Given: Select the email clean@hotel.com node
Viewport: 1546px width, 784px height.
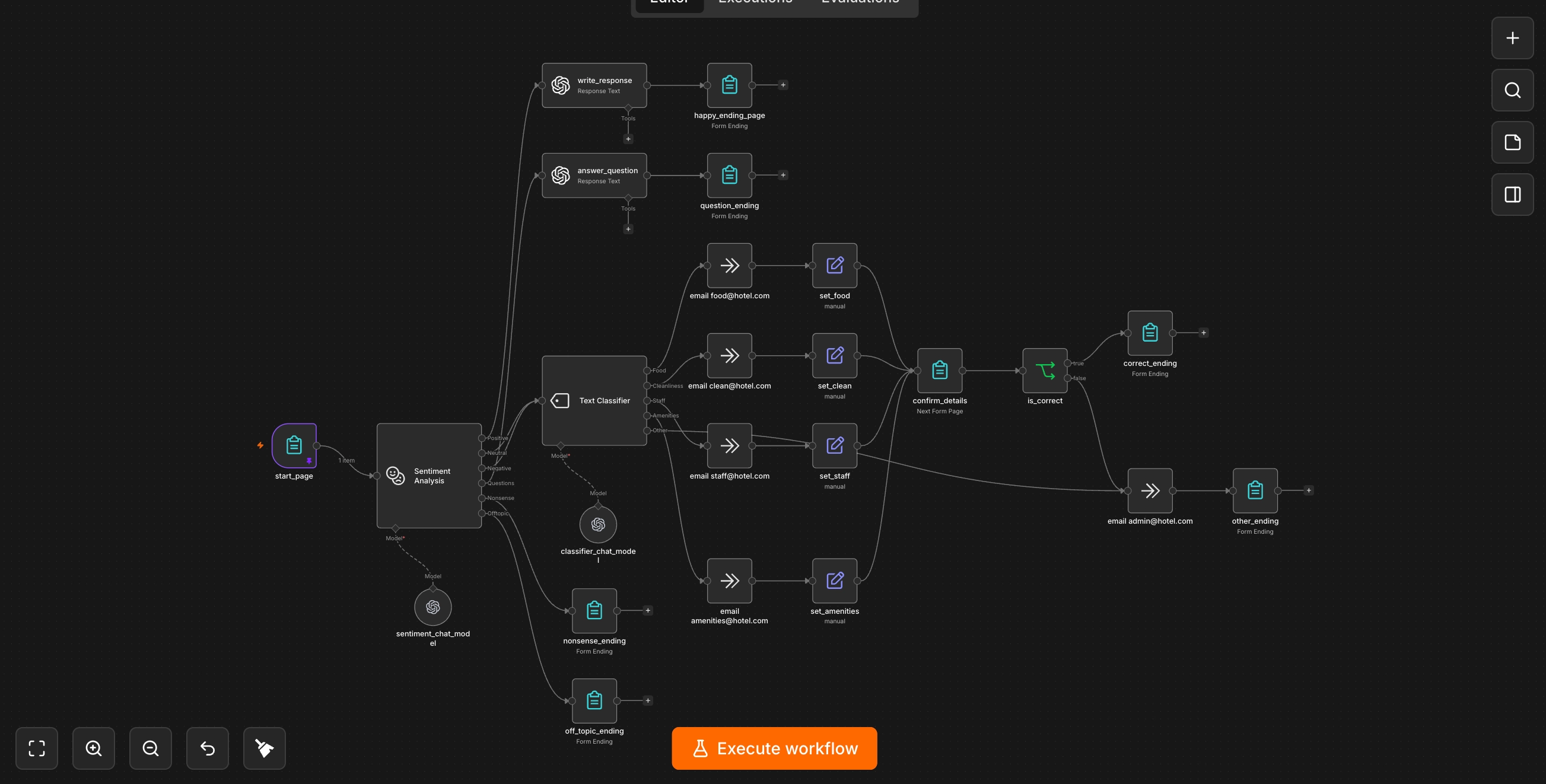Looking at the screenshot, I should [x=729, y=355].
